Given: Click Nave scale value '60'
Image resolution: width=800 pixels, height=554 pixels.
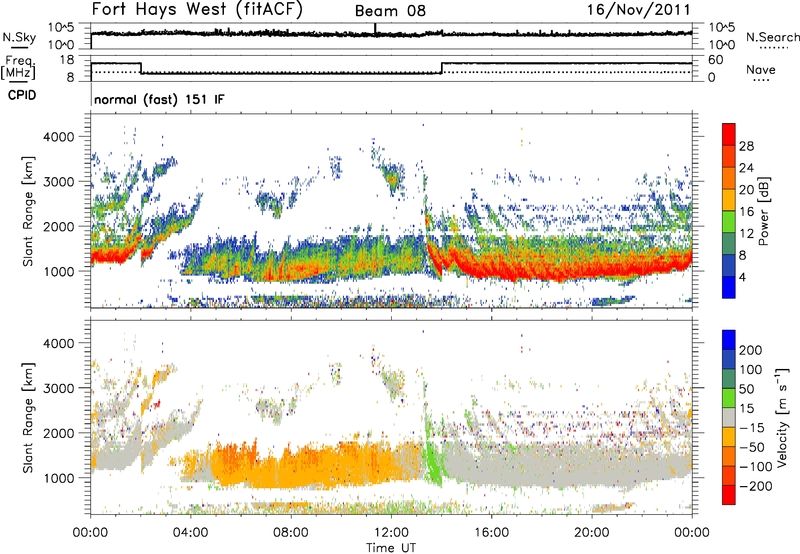Looking at the screenshot, I should pos(715,60).
